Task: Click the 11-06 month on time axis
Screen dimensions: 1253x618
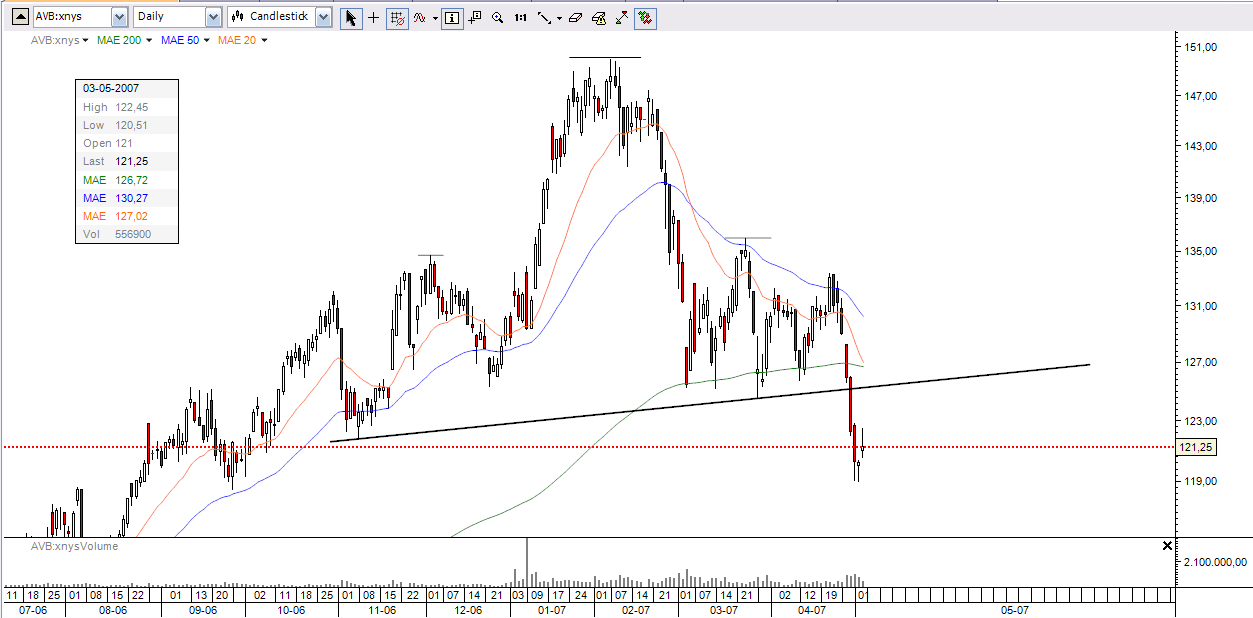Action: tap(382, 609)
